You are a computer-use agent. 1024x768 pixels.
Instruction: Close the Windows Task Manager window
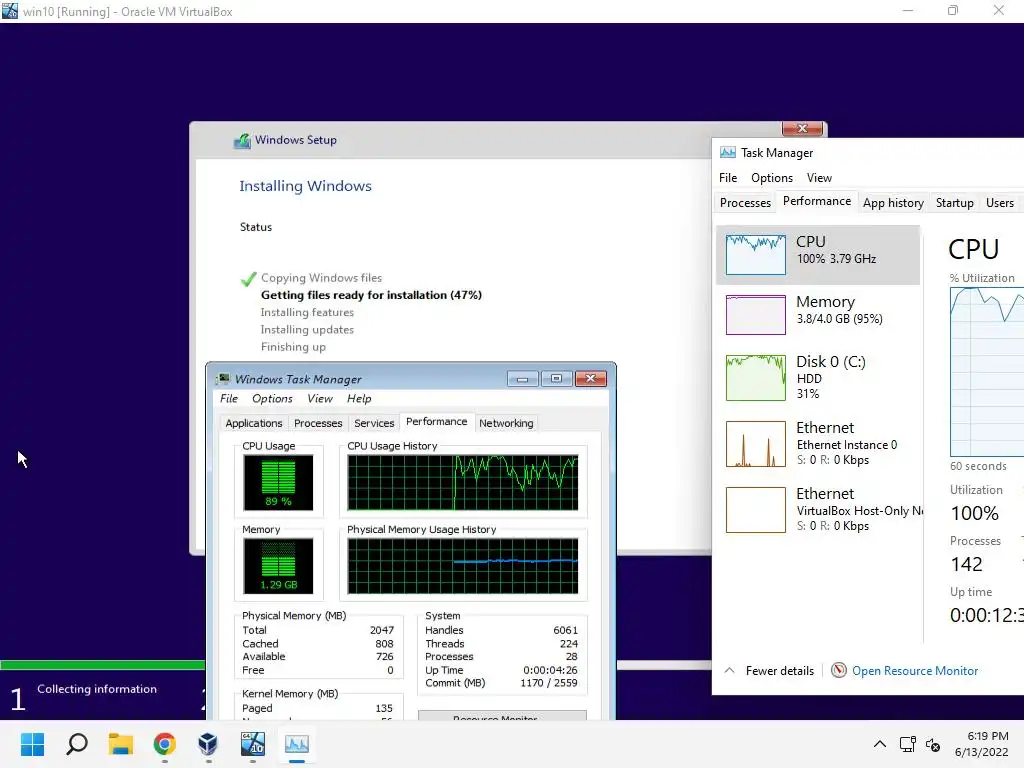click(590, 379)
